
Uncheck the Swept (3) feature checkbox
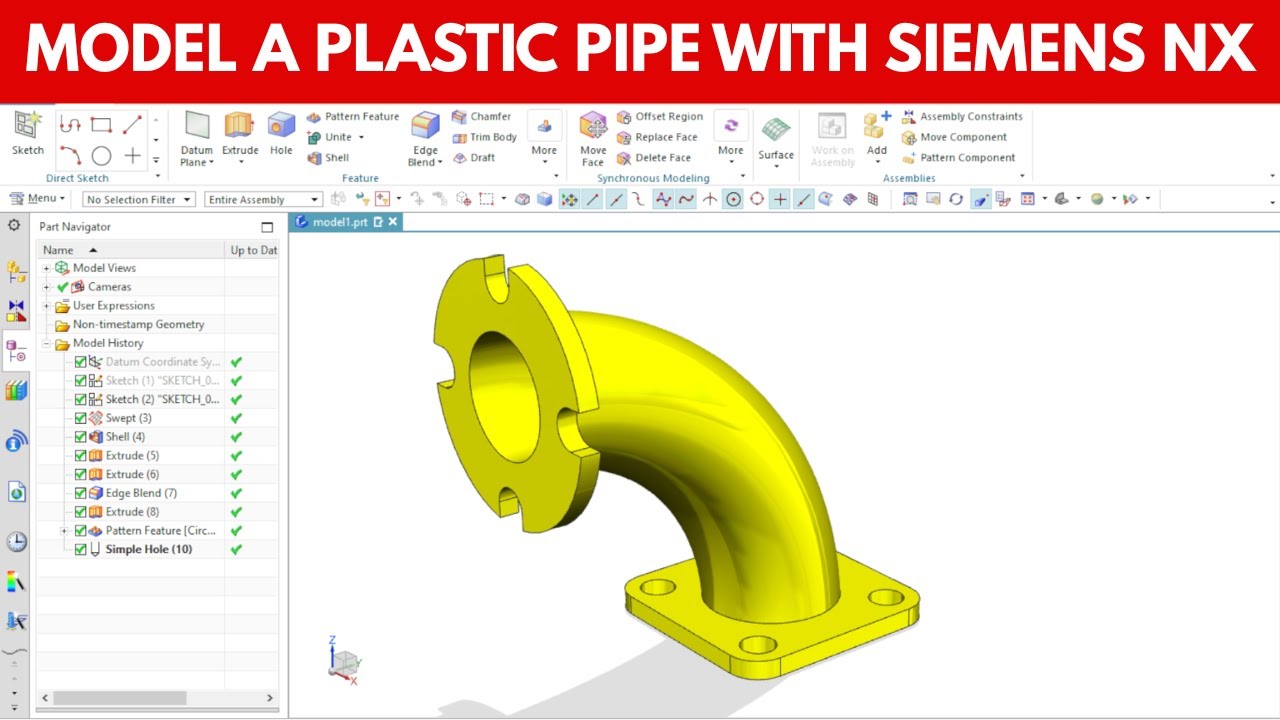(81, 418)
